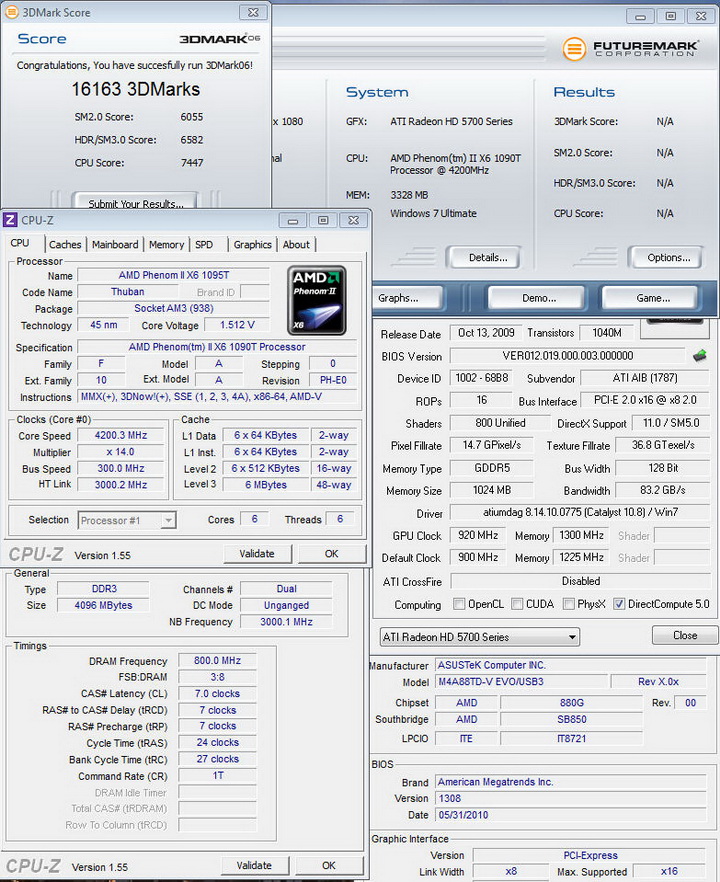This screenshot has width=720, height=882.
Task: Switch to the About tab
Action: (x=296, y=245)
